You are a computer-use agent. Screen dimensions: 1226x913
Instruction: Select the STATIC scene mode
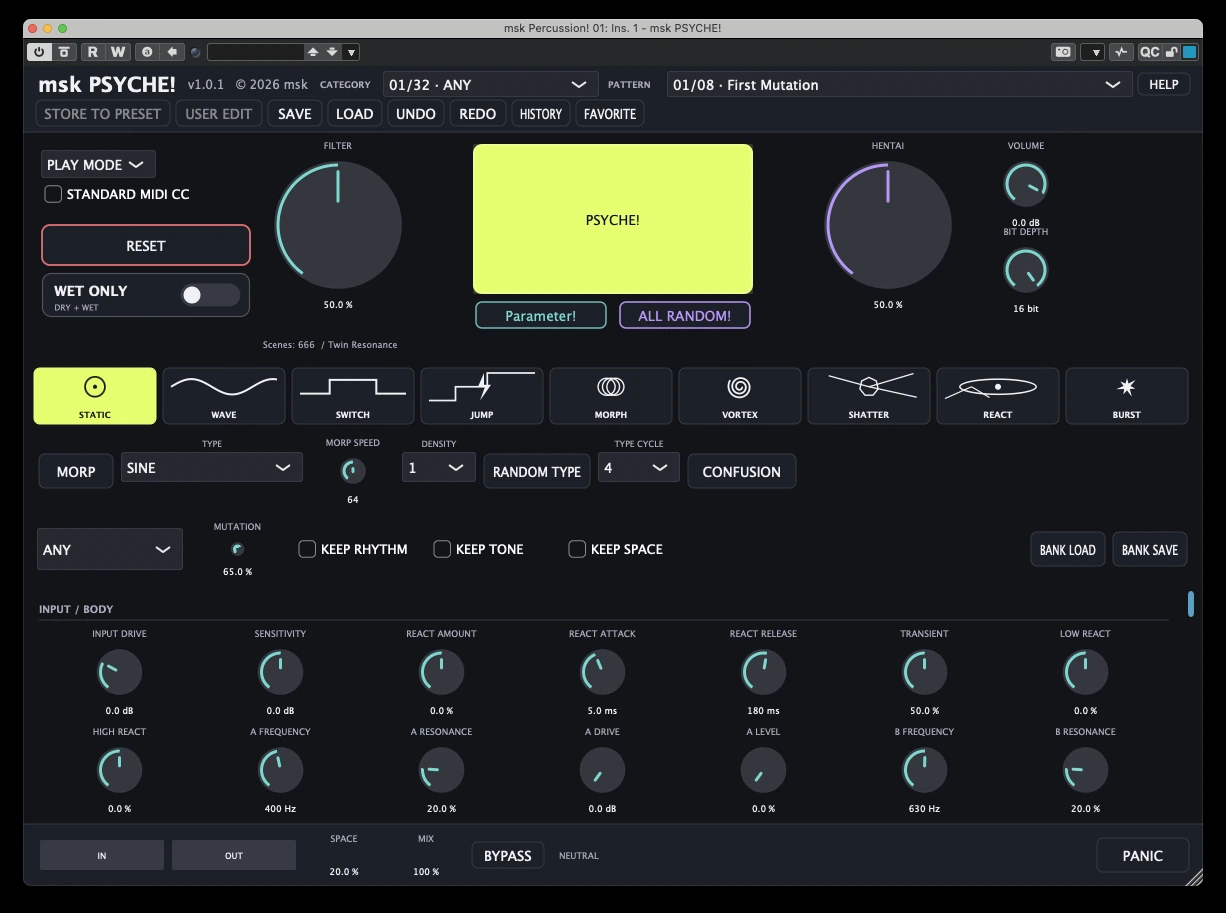[95, 396]
